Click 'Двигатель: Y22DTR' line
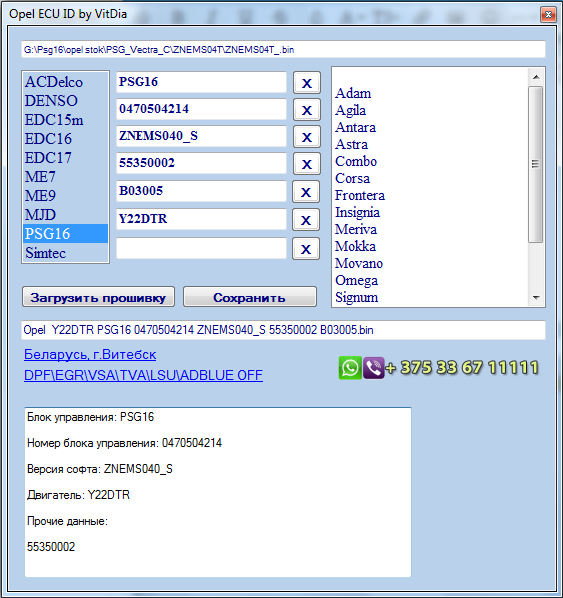This screenshot has width=563, height=598. [x=79, y=495]
